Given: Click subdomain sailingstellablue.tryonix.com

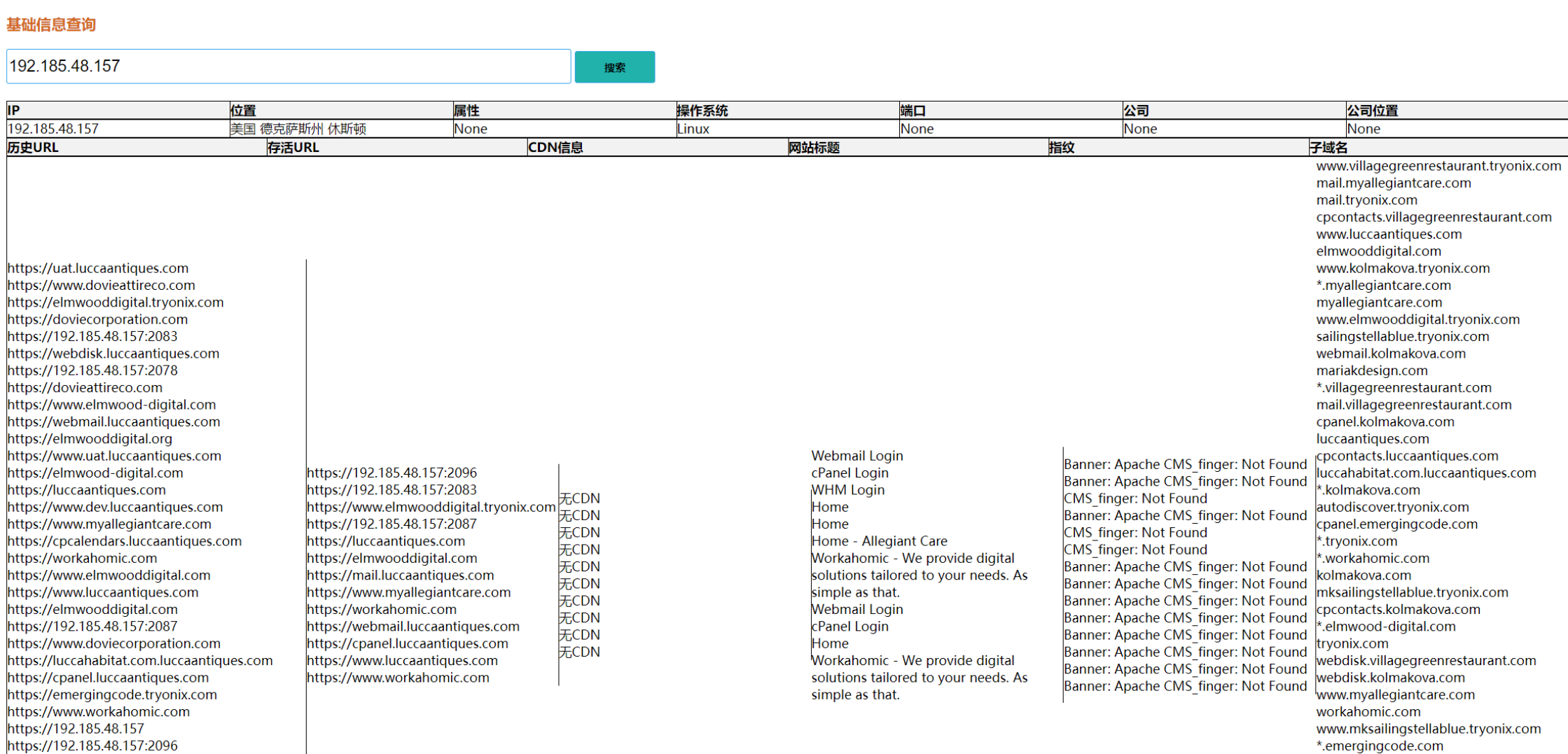Looking at the screenshot, I should 1403,337.
